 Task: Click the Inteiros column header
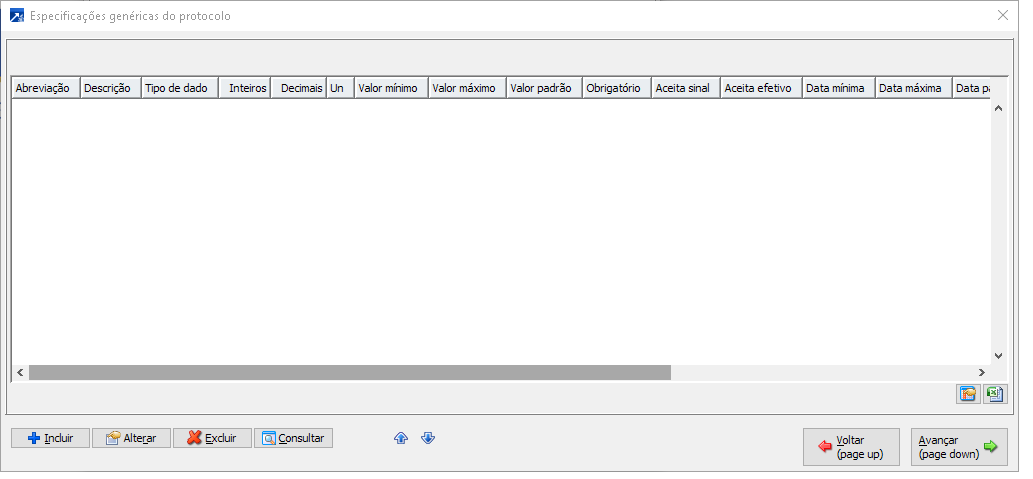click(x=244, y=88)
